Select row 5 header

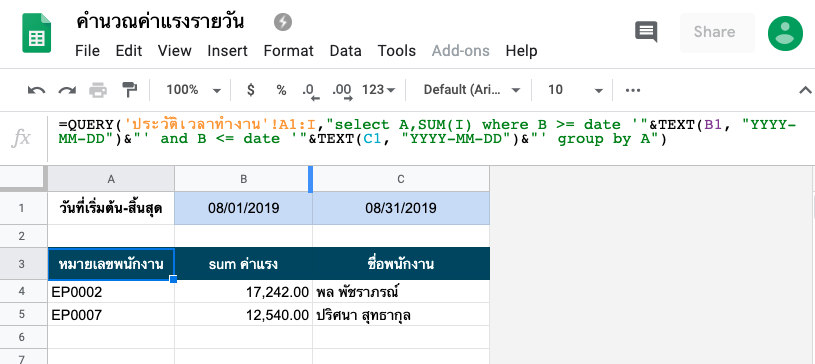pyautogui.click(x=22, y=315)
